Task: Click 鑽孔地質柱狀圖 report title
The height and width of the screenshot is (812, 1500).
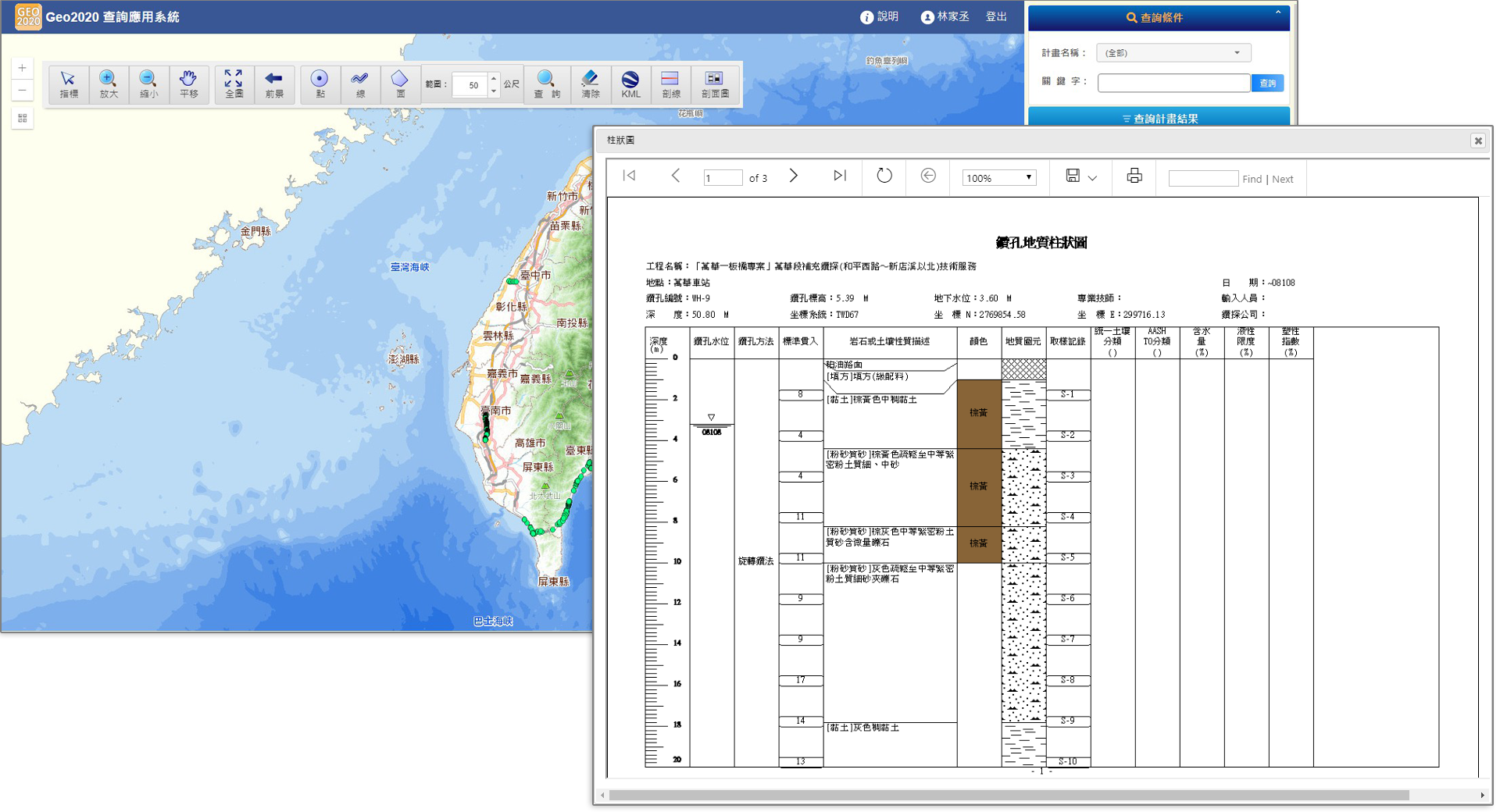Action: pyautogui.click(x=1041, y=243)
